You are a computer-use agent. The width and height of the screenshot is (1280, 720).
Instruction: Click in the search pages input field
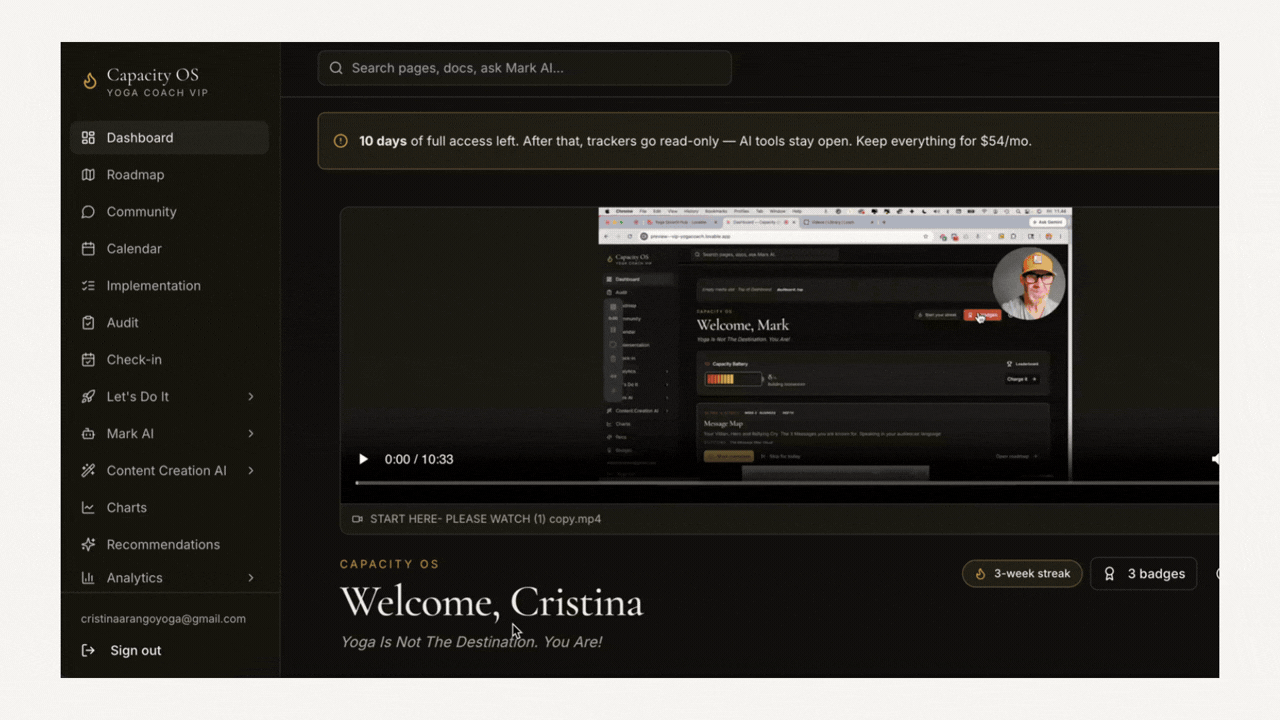pos(525,68)
